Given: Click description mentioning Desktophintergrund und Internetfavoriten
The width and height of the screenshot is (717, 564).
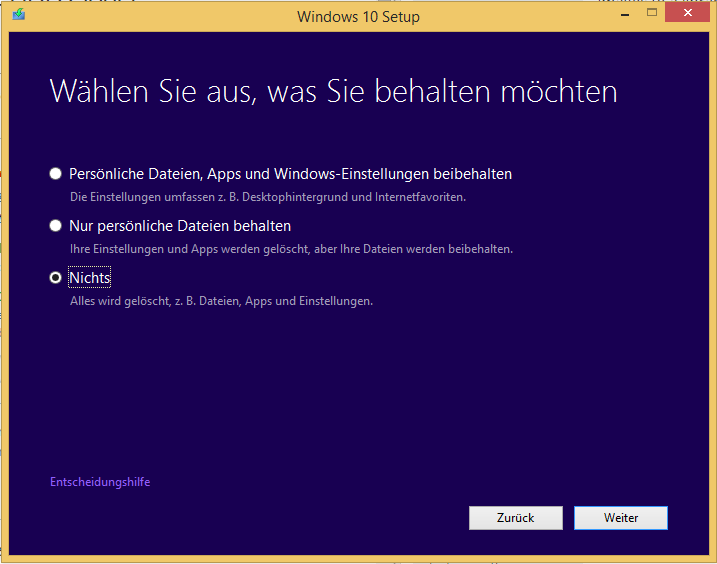Looking at the screenshot, I should (x=267, y=197).
